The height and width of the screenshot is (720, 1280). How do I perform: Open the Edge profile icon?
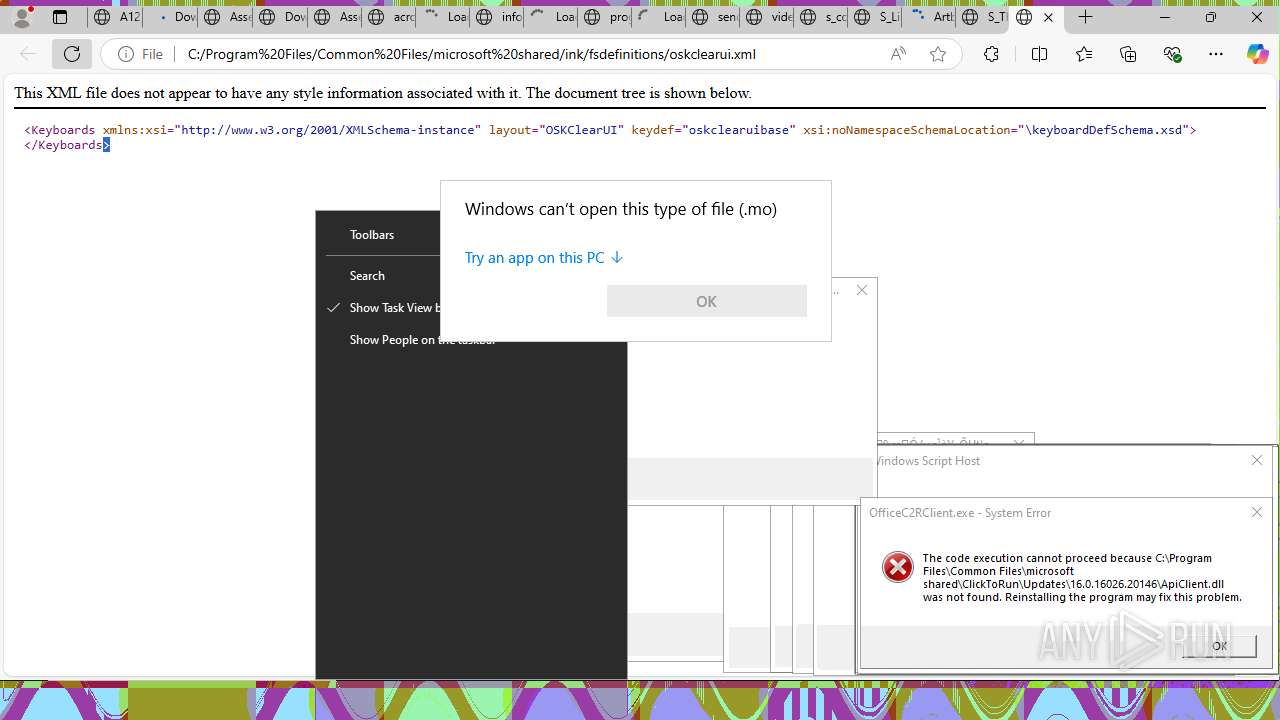coord(21,17)
